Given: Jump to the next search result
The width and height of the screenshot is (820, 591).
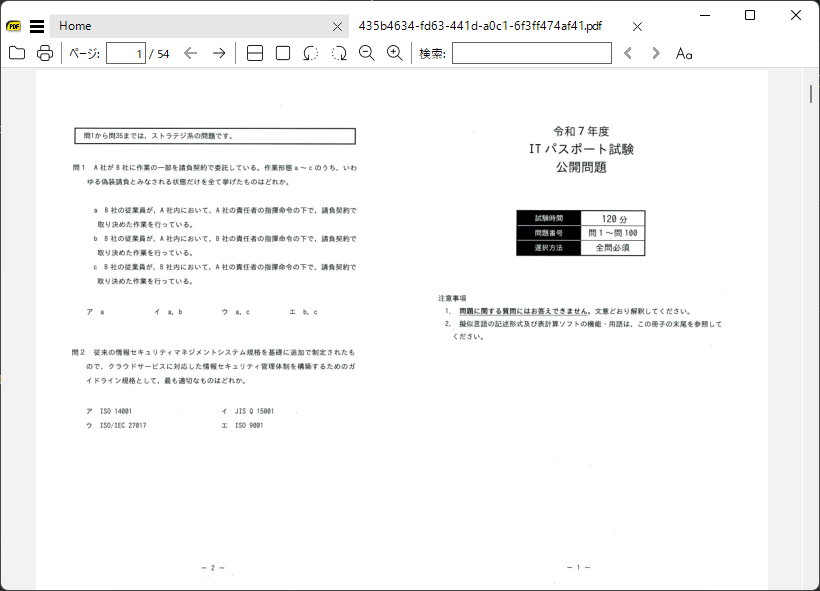Looking at the screenshot, I should 656,53.
